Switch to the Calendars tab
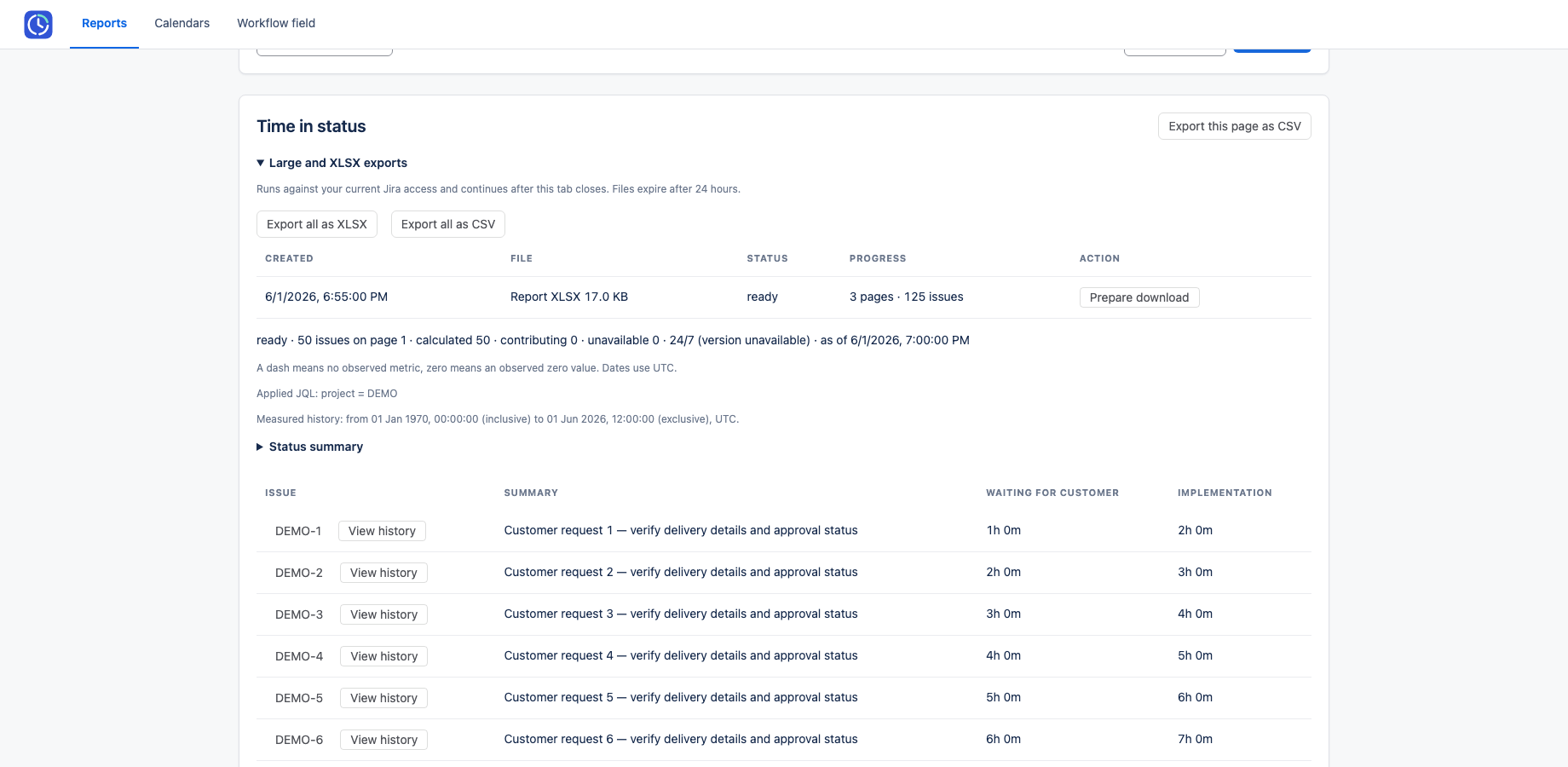Viewport: 1568px width, 767px height. click(182, 23)
